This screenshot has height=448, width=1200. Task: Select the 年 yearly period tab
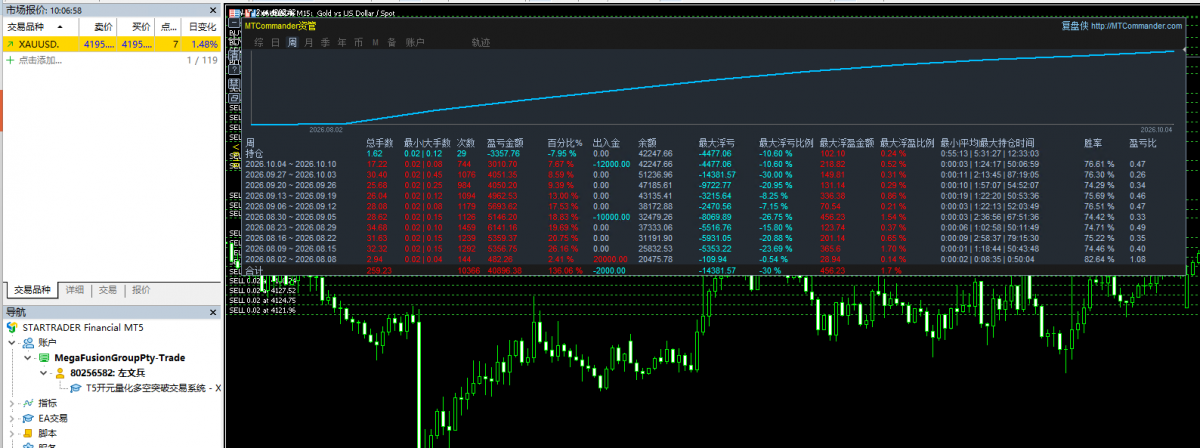(342, 42)
